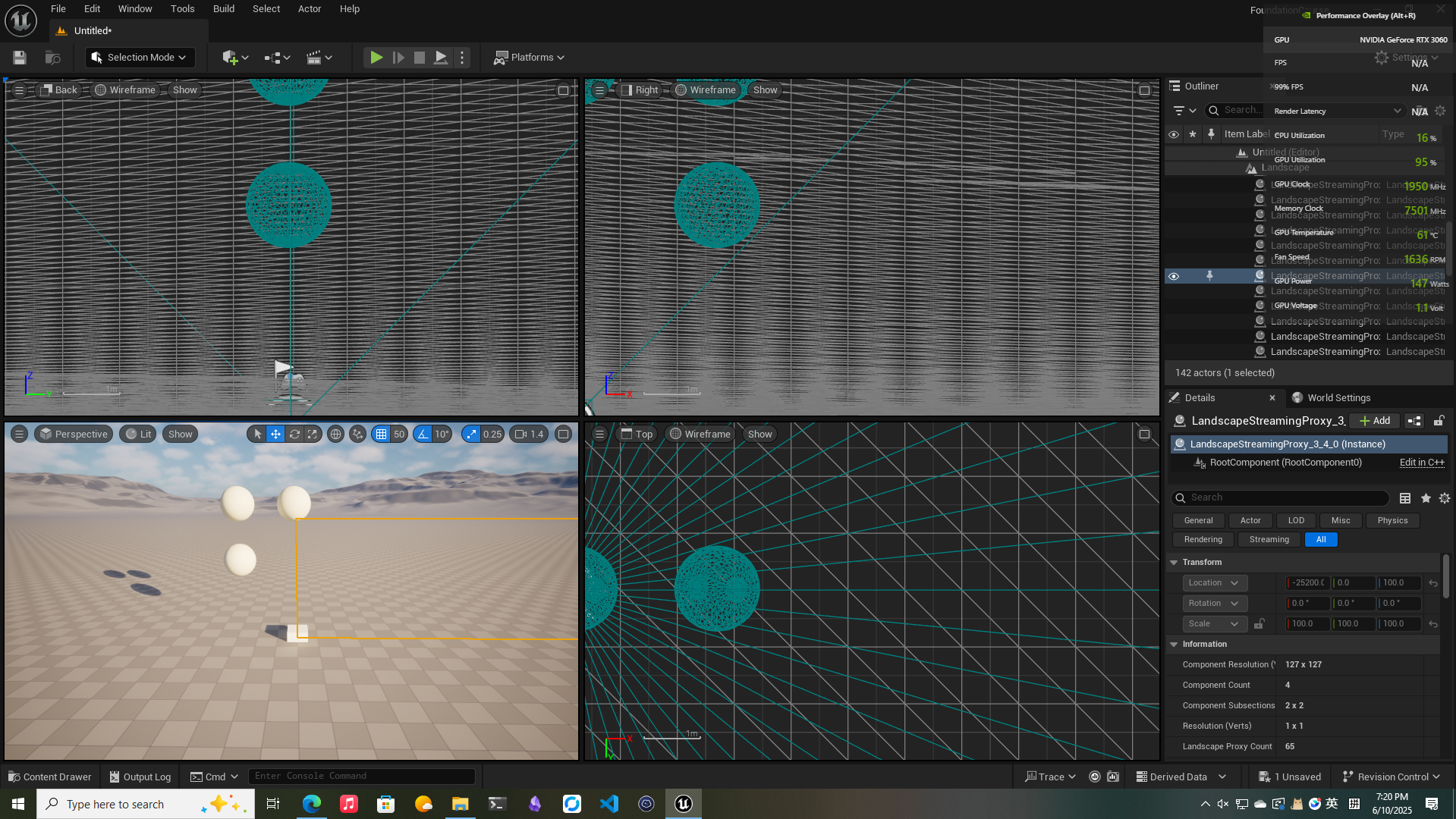Viewport: 1456px width, 819px height.
Task: Toggle the Details panel lock icon
Action: [1439, 421]
